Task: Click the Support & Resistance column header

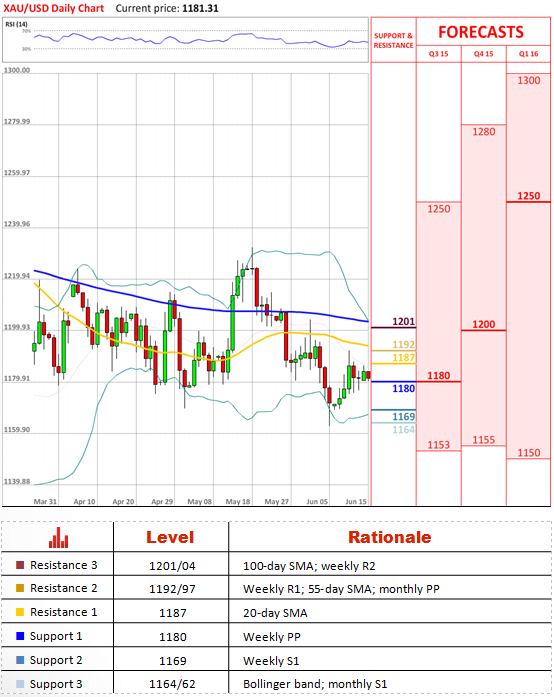Action: pyautogui.click(x=393, y=40)
